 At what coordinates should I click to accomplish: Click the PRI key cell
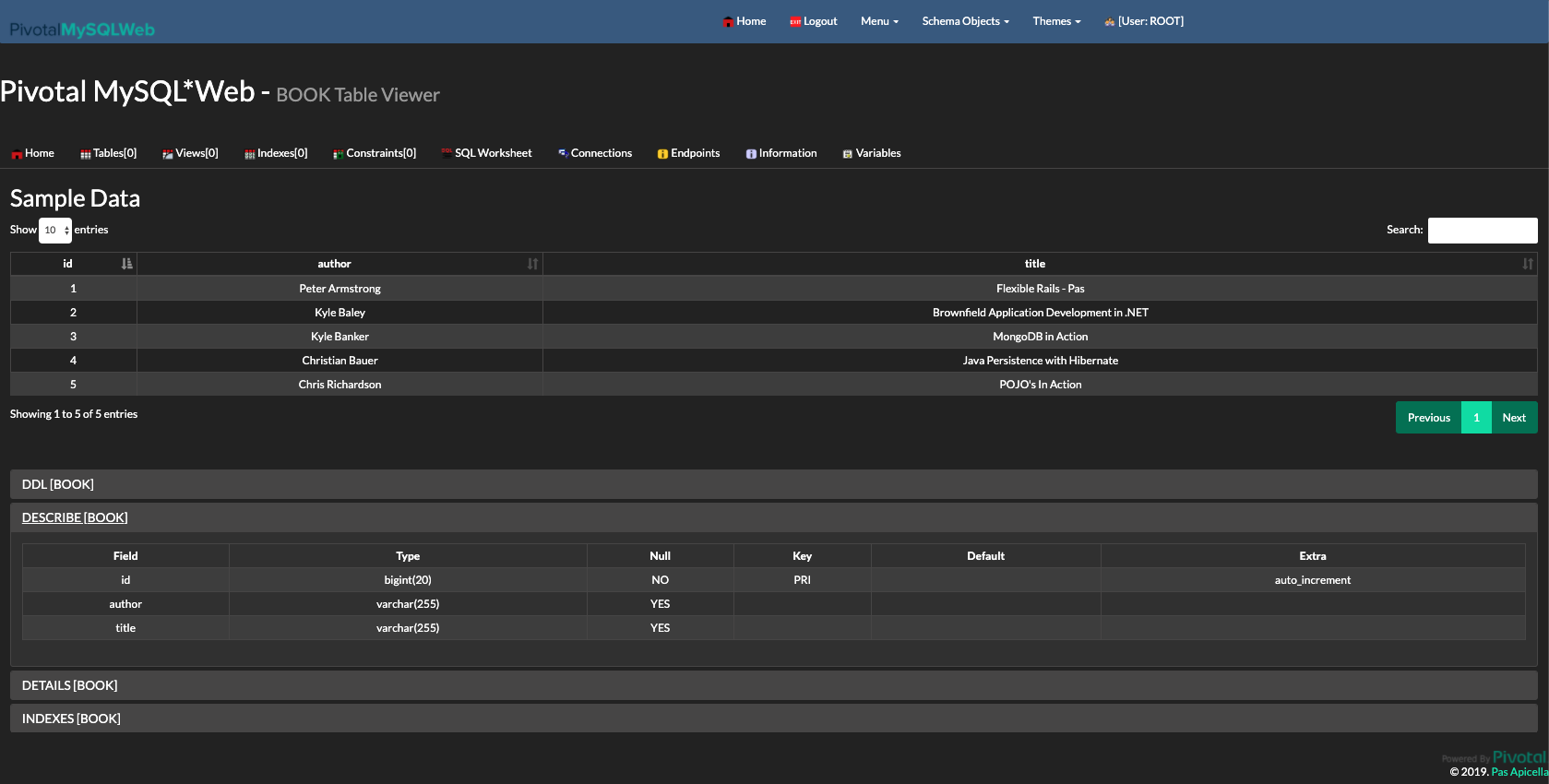802,580
